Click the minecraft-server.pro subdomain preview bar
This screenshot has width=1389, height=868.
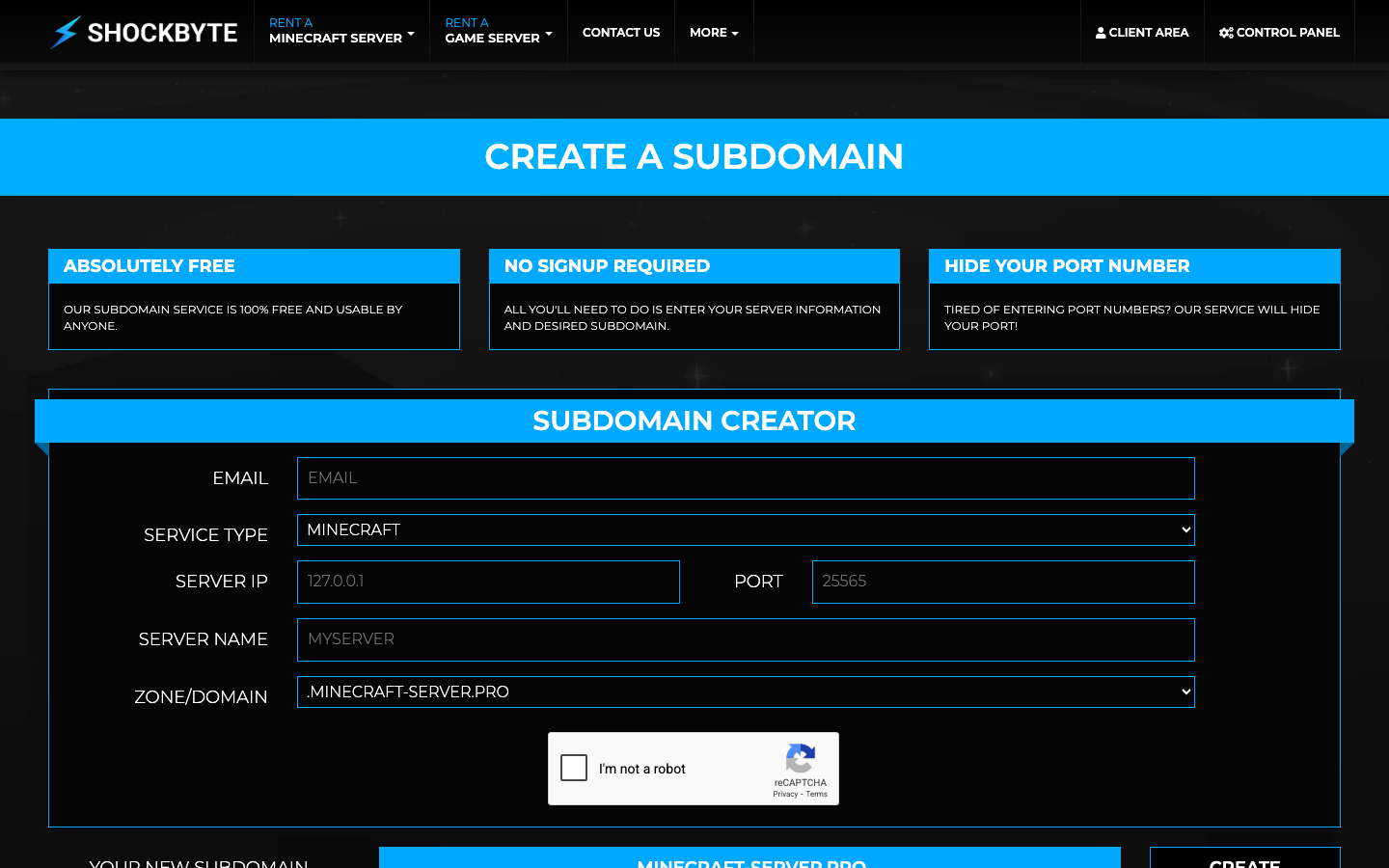(749, 858)
